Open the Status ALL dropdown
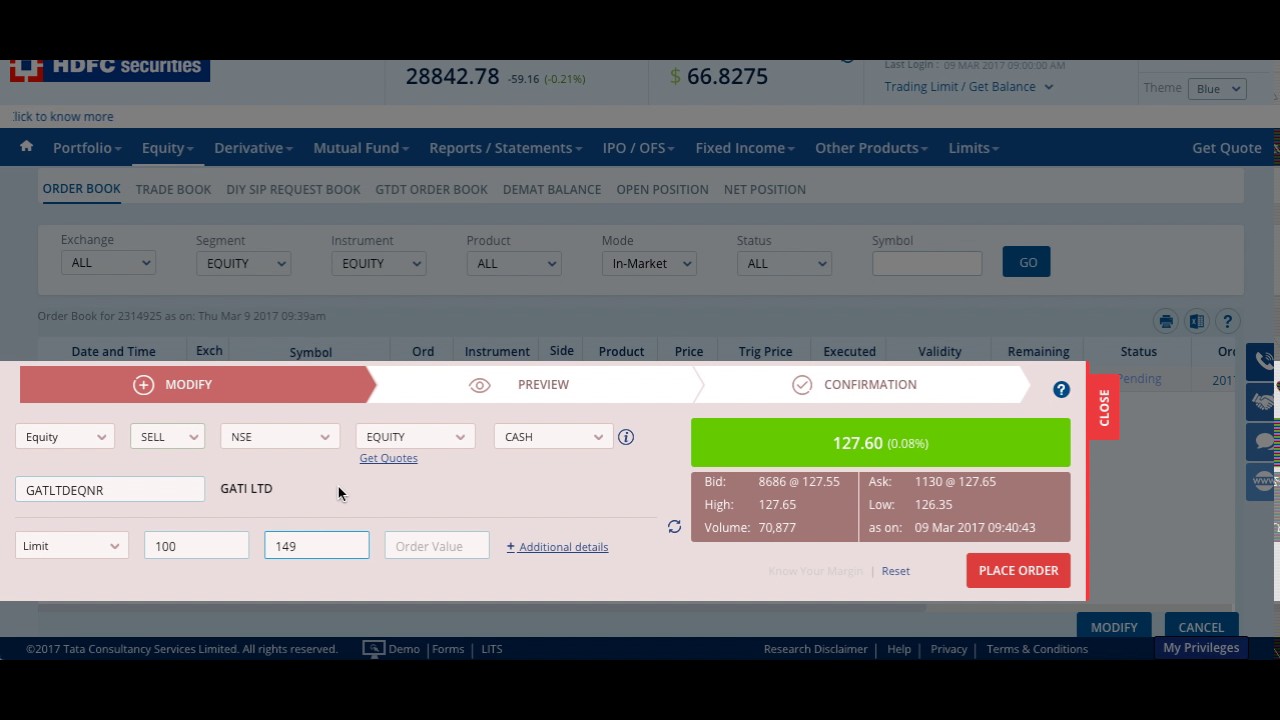The image size is (1280, 720). click(783, 263)
